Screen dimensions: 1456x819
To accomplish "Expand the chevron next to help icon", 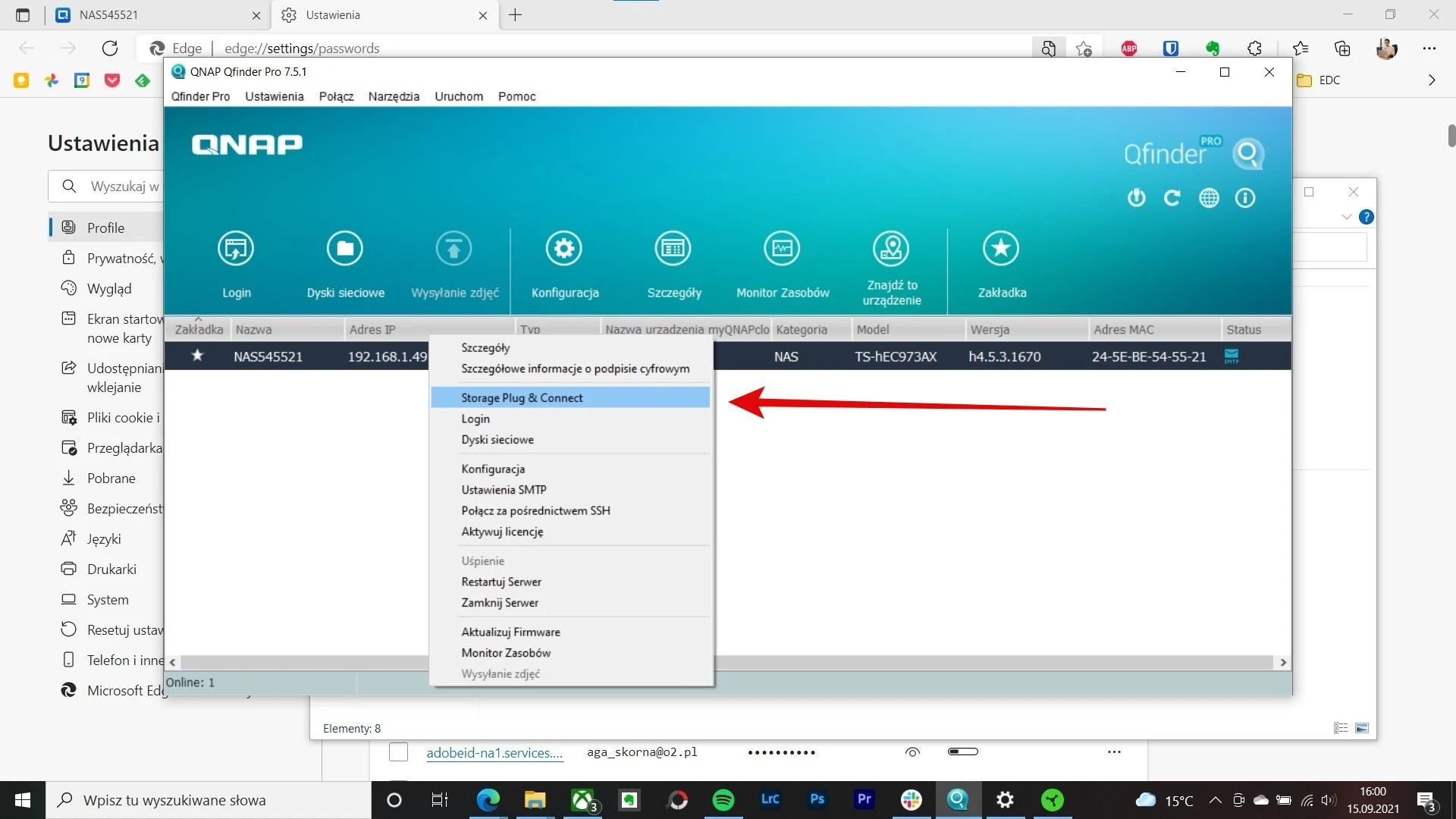I will [1346, 217].
